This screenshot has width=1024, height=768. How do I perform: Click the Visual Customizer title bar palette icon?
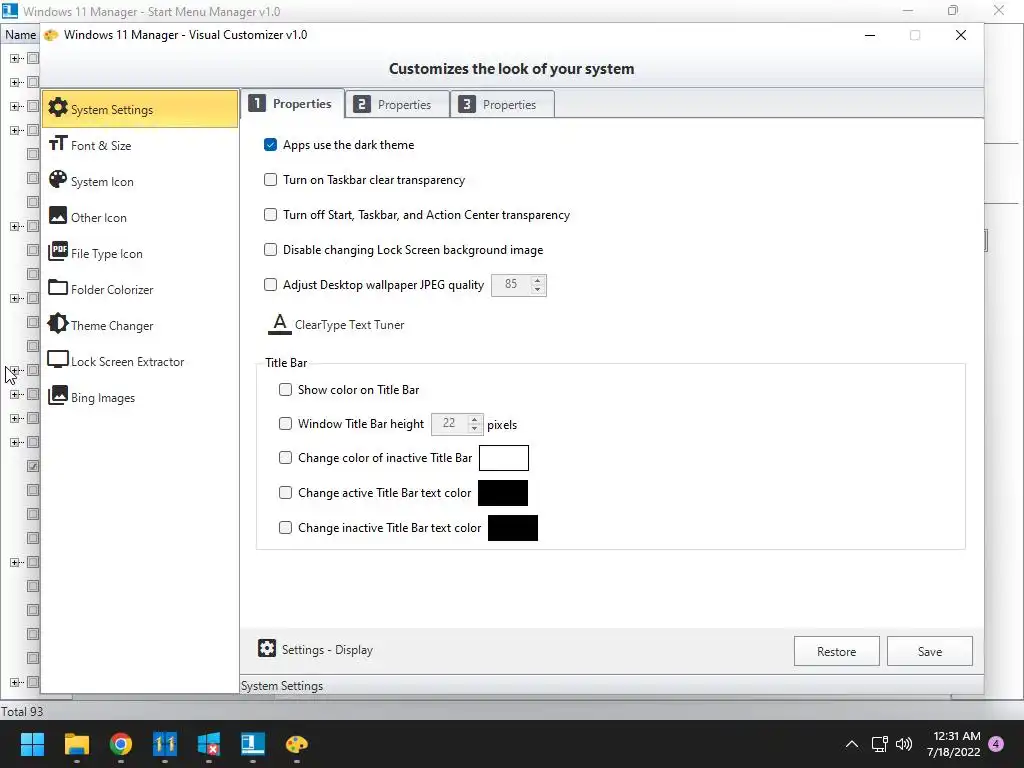pyautogui.click(x=51, y=35)
